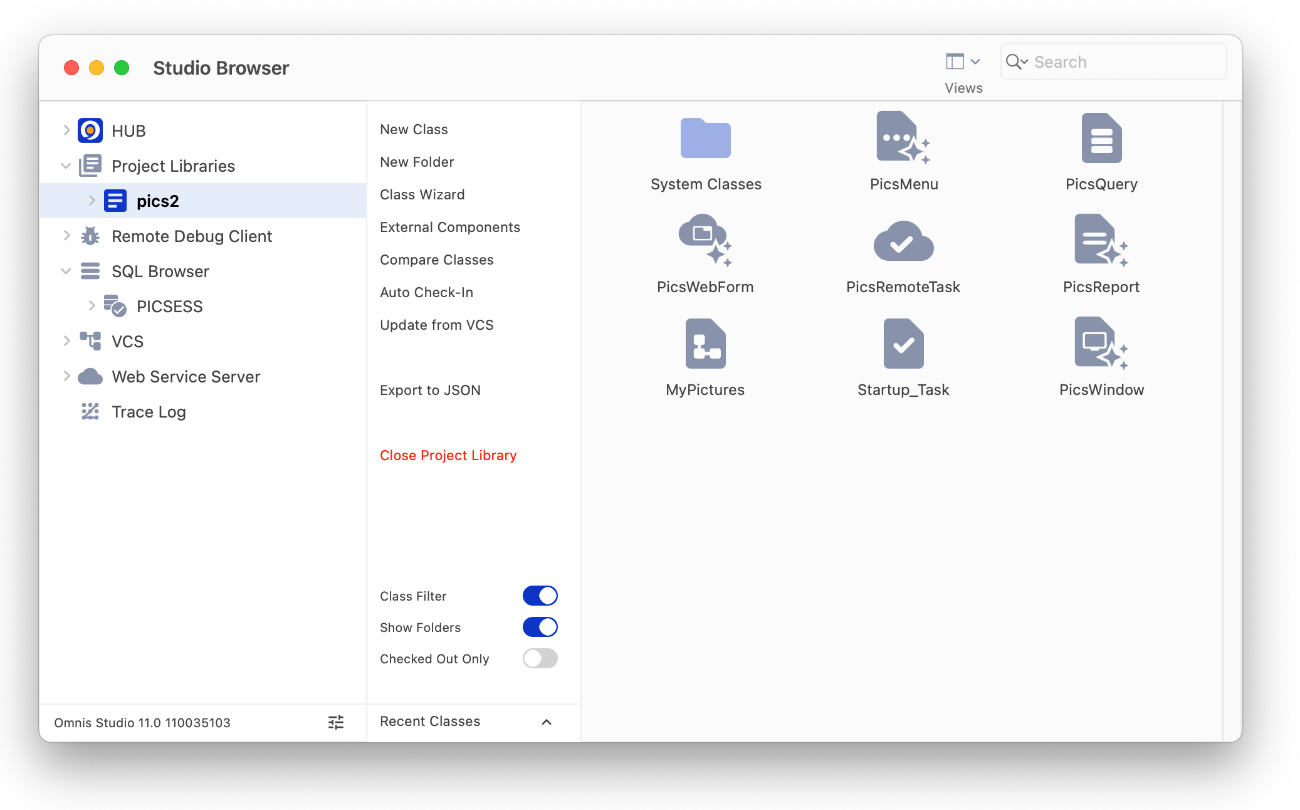Click Close Project Library

point(448,455)
